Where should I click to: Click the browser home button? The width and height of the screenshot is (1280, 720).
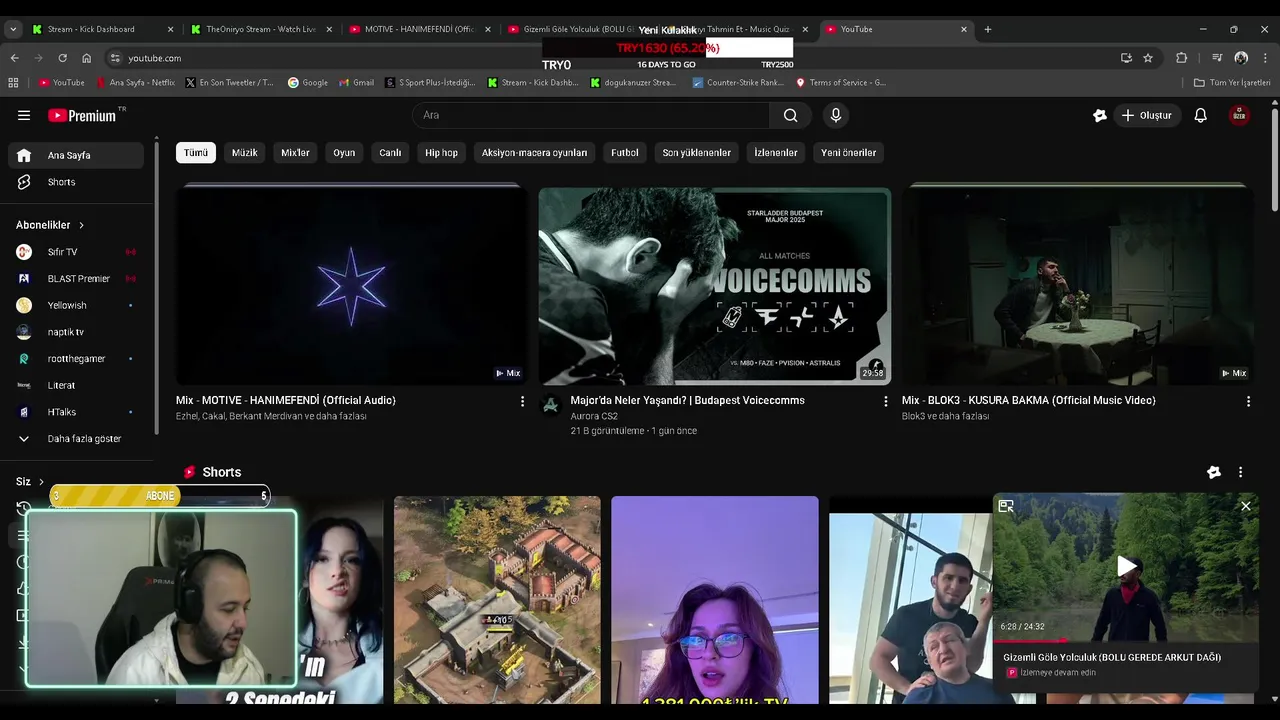86,58
